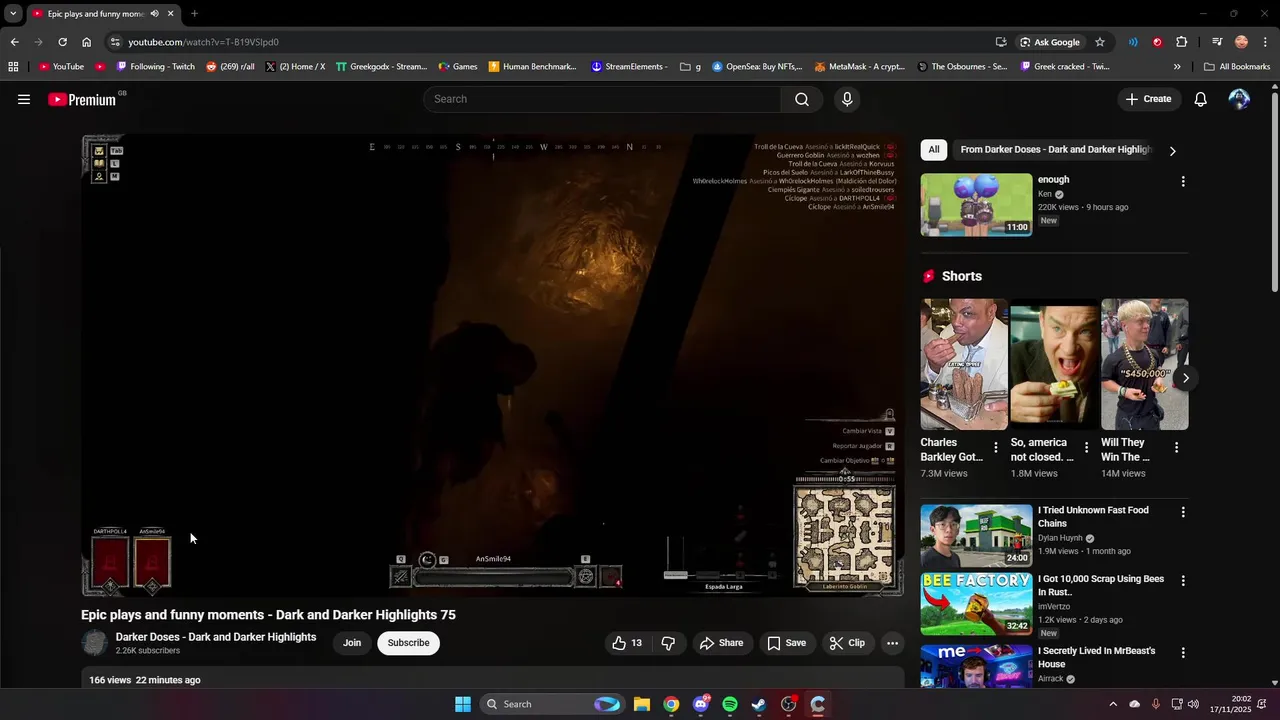Open a new browser tab
Image resolution: width=1280 pixels, height=720 pixels.
194,14
